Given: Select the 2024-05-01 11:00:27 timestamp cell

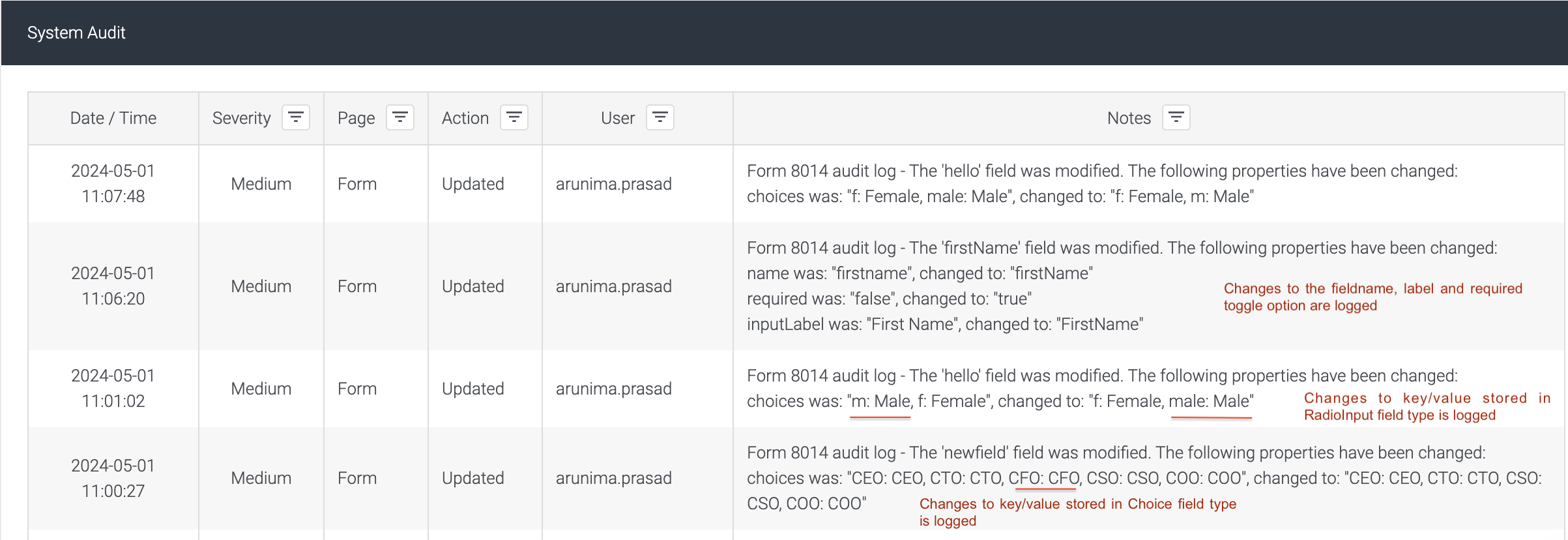Looking at the screenshot, I should pos(113,478).
